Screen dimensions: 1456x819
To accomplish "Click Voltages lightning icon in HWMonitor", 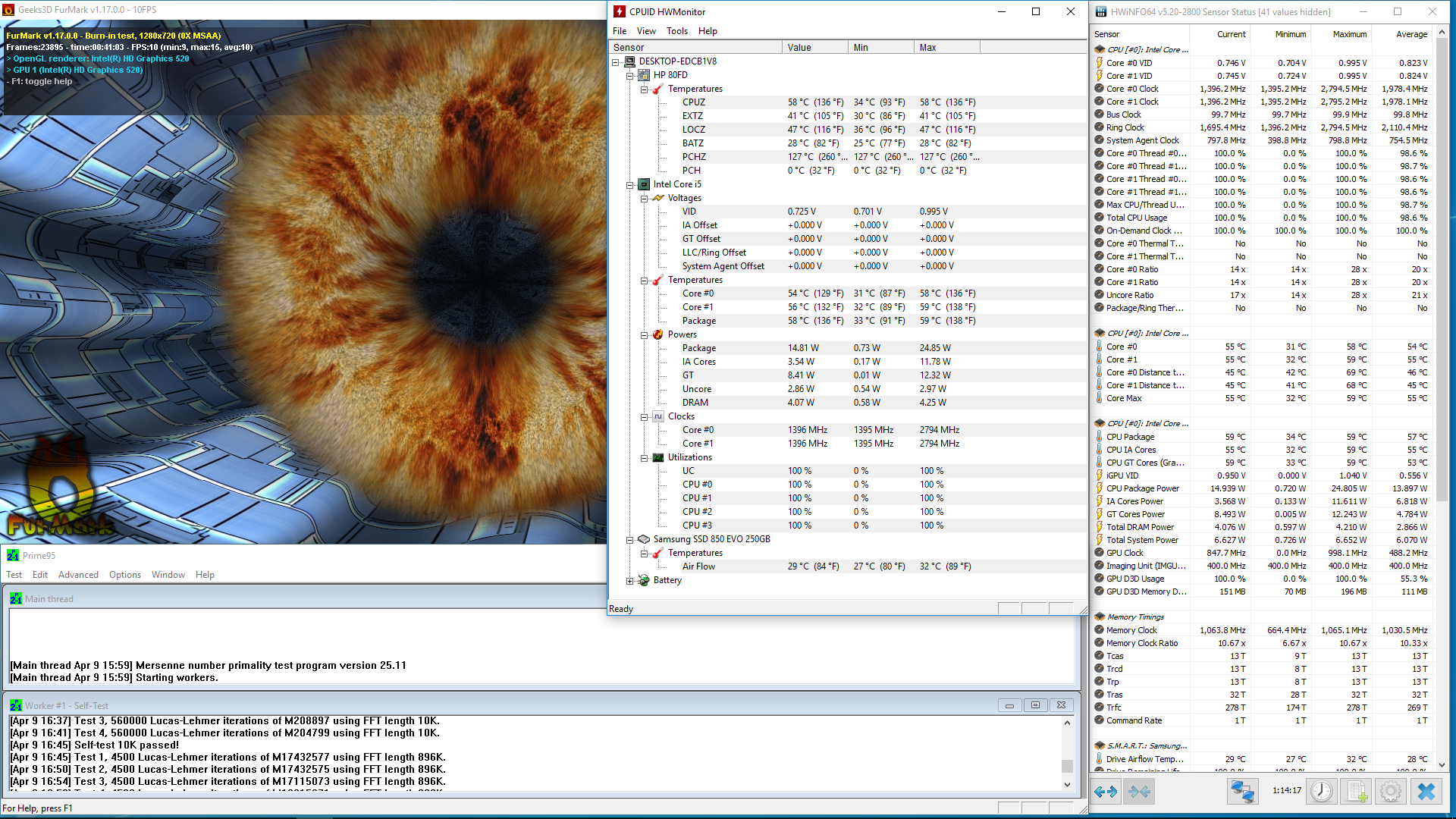I will coord(658,198).
